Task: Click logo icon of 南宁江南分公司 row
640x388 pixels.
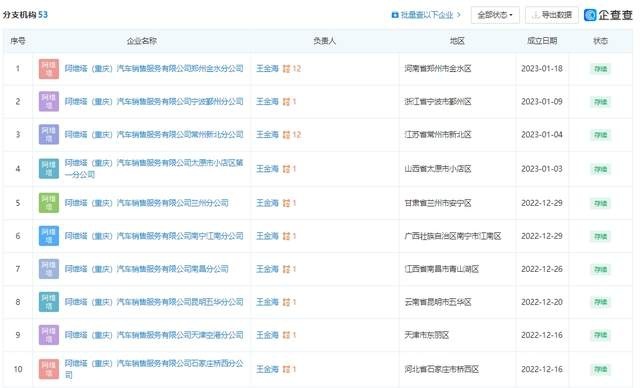Action: point(49,236)
